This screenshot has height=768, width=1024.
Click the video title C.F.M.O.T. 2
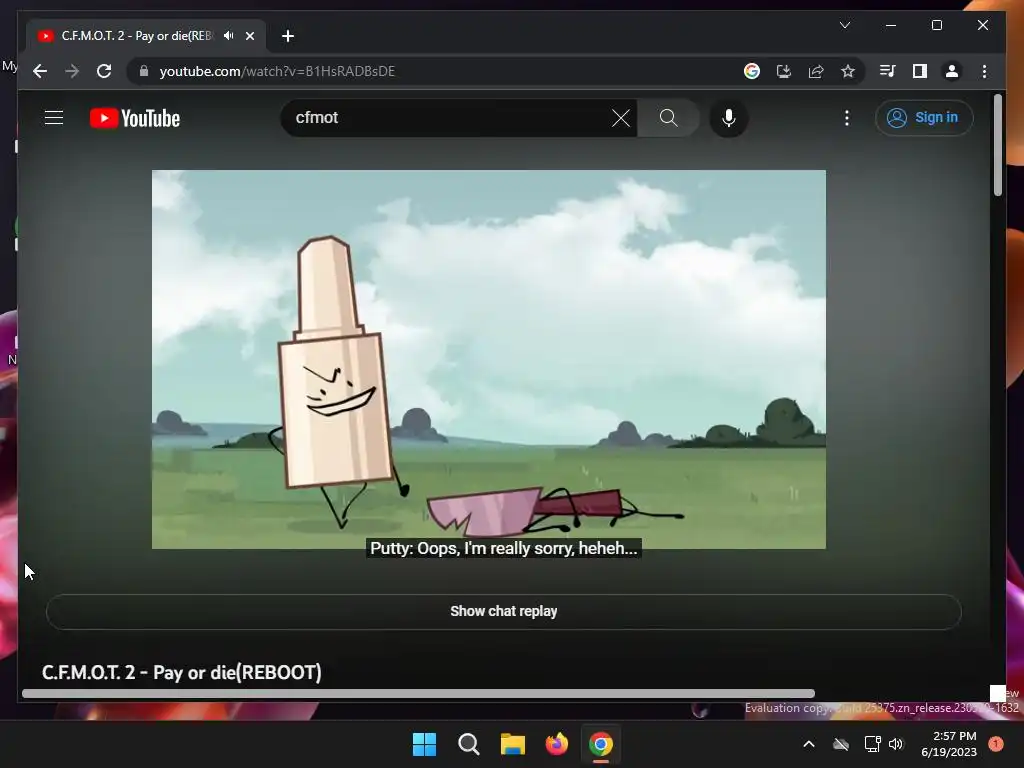(x=182, y=672)
